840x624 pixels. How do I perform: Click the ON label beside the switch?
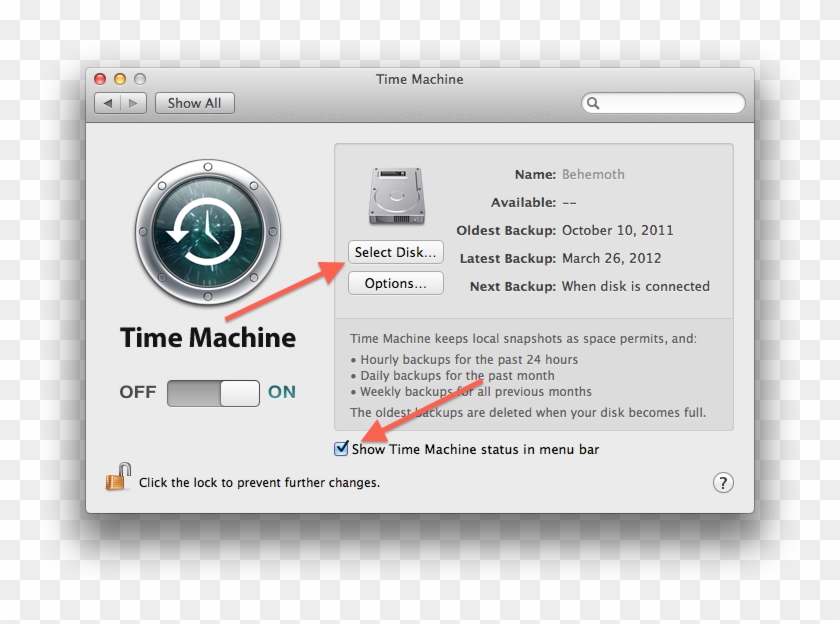point(282,392)
